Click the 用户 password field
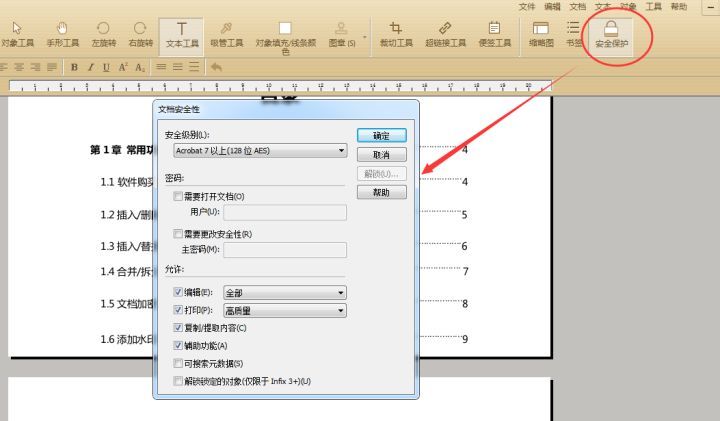This screenshot has width=720, height=421. (285, 212)
